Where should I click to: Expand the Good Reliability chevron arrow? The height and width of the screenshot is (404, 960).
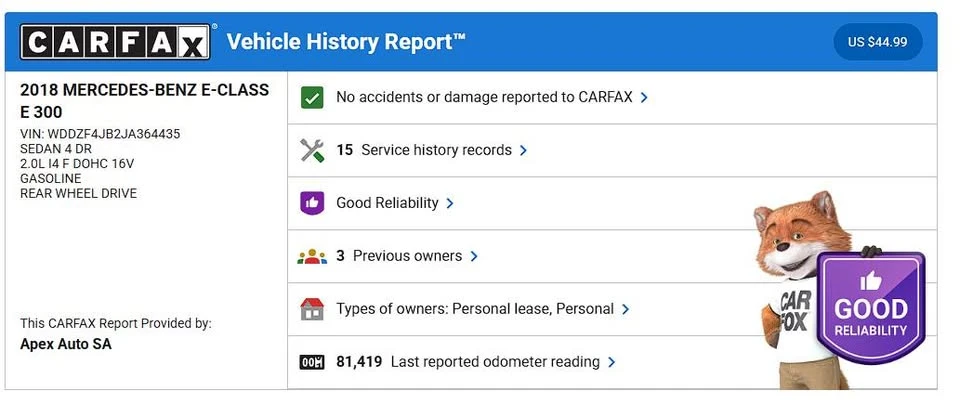tap(450, 203)
